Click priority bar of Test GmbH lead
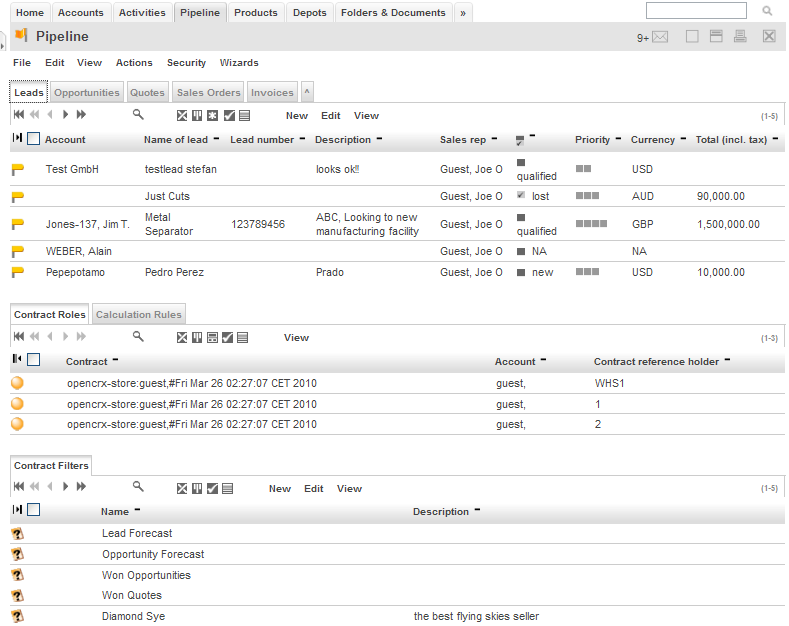The image size is (789, 626). pyautogui.click(x=583, y=169)
